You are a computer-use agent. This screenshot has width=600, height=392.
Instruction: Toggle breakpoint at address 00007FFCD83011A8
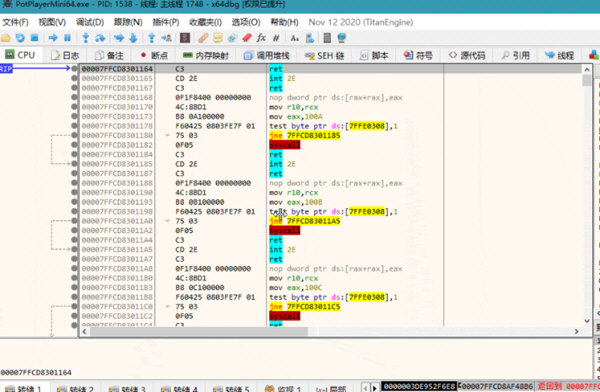pos(74,269)
